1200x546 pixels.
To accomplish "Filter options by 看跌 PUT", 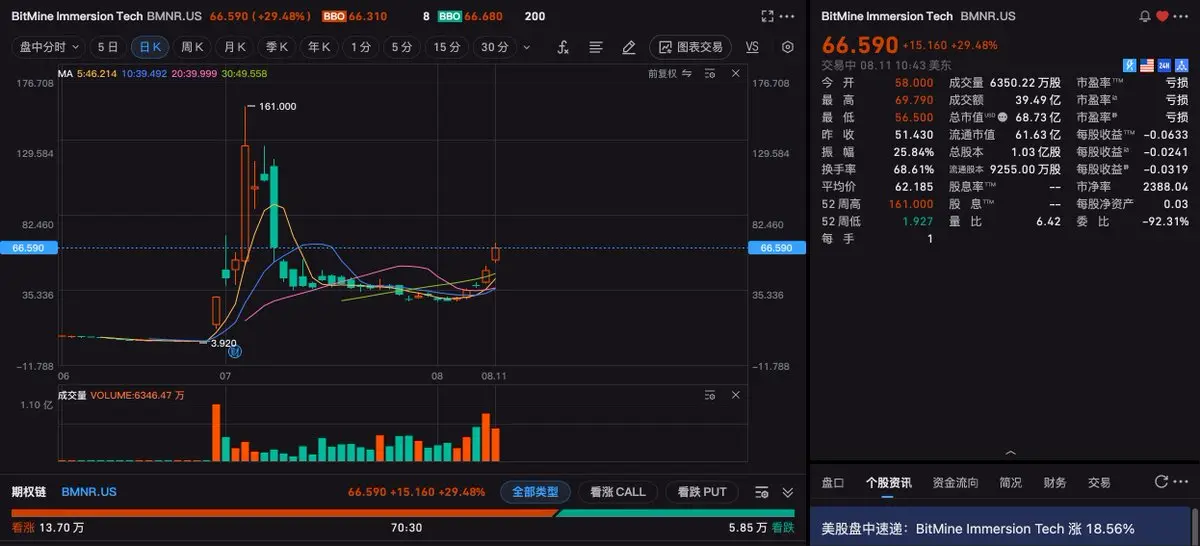I will click(x=702, y=492).
